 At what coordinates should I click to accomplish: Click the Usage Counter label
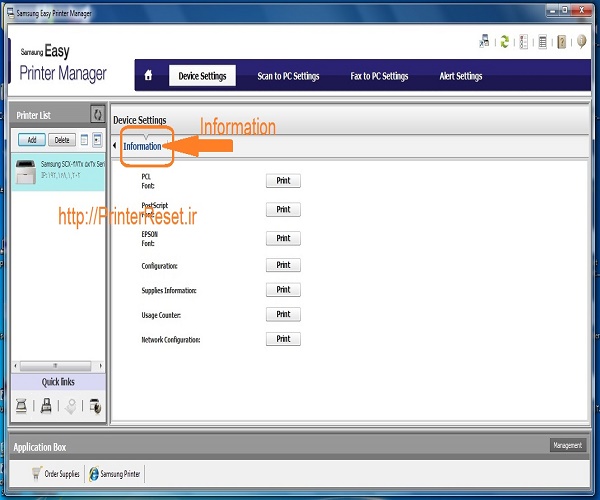pyautogui.click(x=161, y=315)
